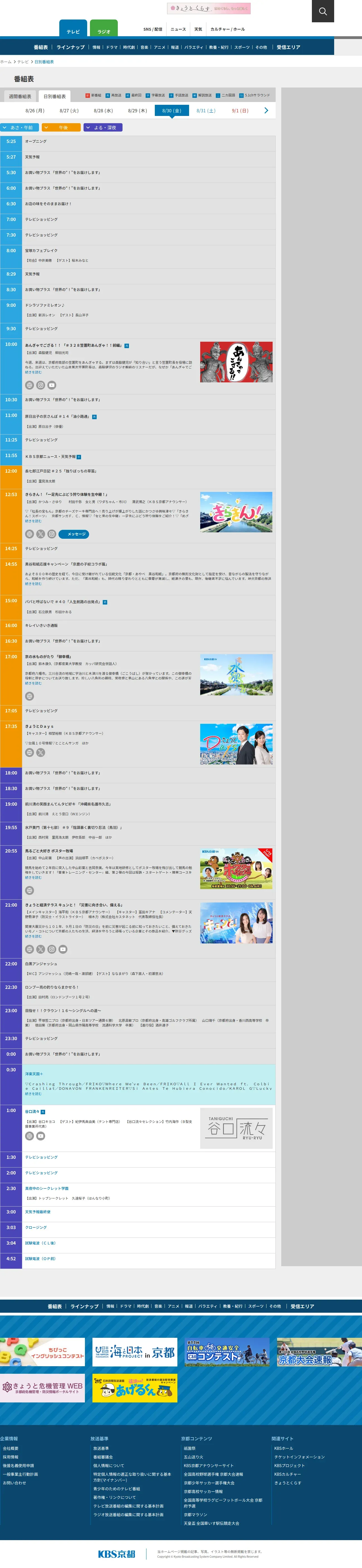Open the きょうとDays program thumbnail
Viewport: 362px width, 1568px height.
pyautogui.click(x=236, y=744)
